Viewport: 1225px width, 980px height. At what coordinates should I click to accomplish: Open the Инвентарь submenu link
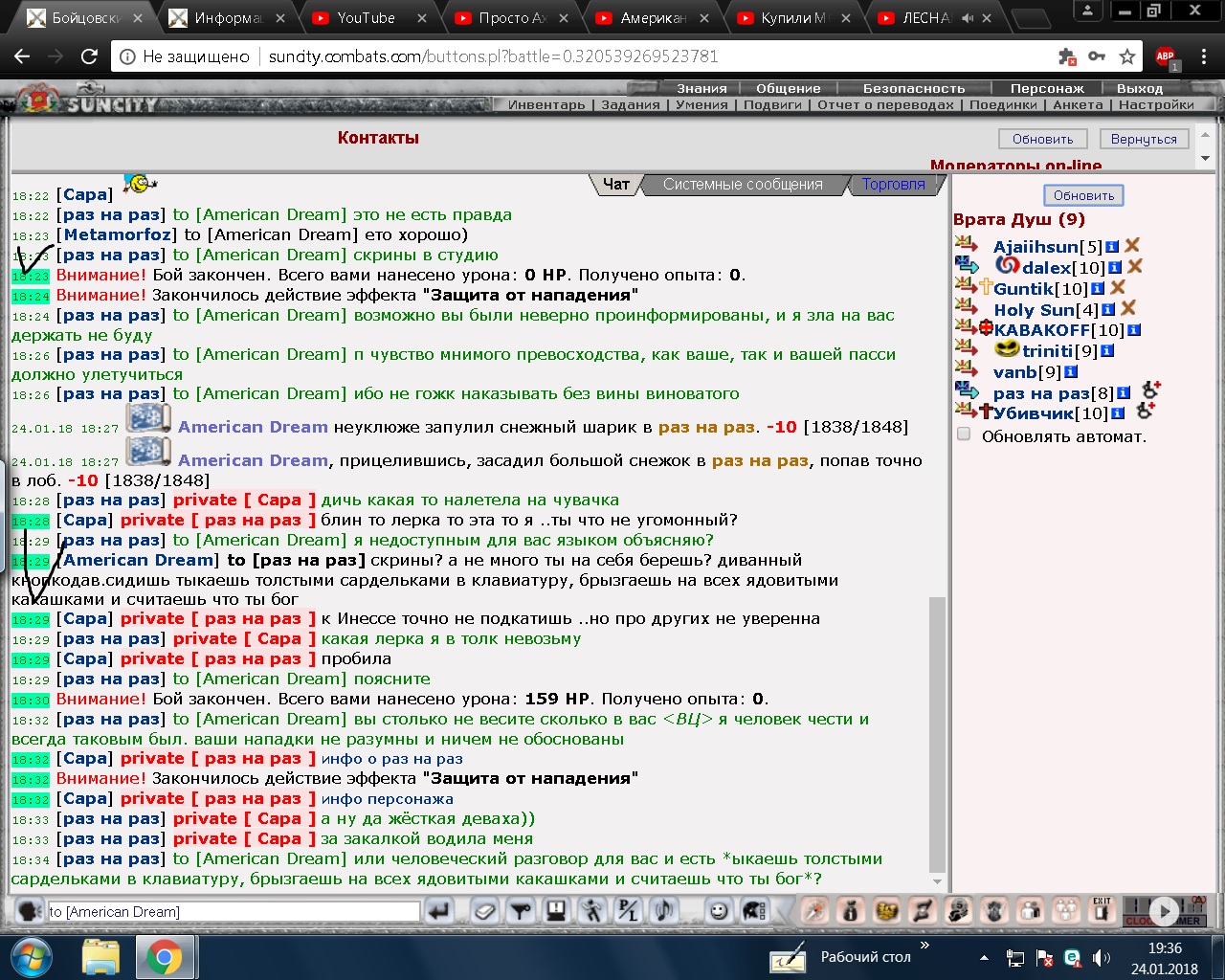click(546, 104)
